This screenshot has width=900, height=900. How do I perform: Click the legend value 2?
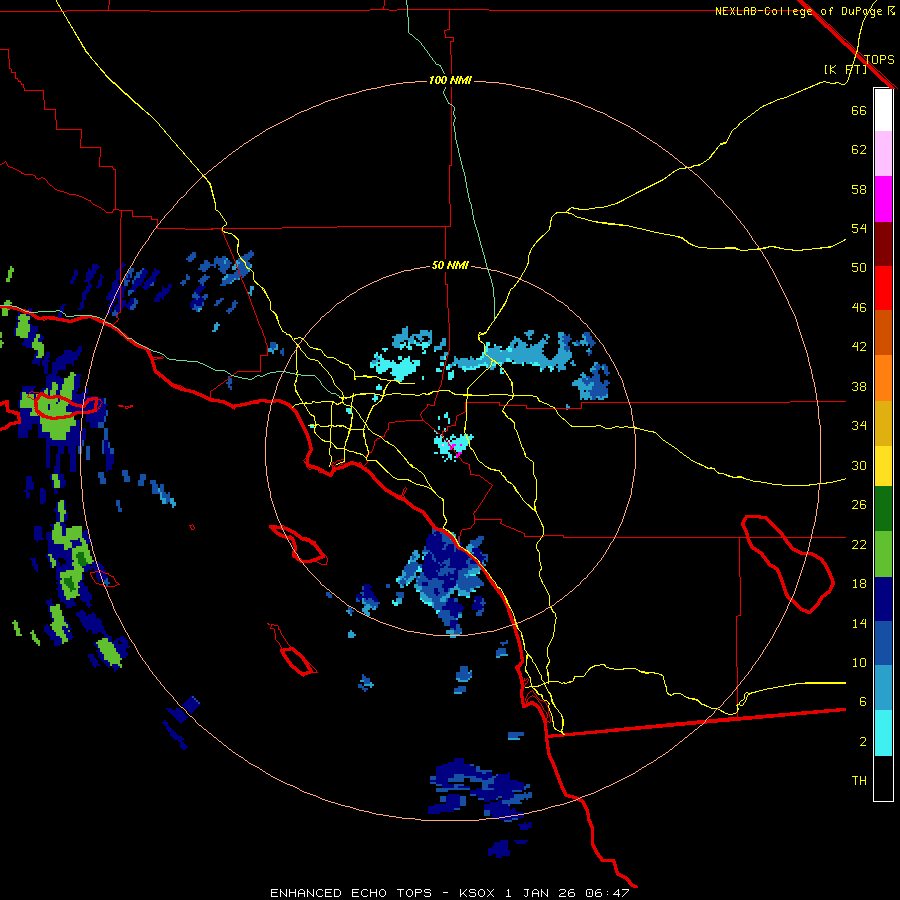863,742
